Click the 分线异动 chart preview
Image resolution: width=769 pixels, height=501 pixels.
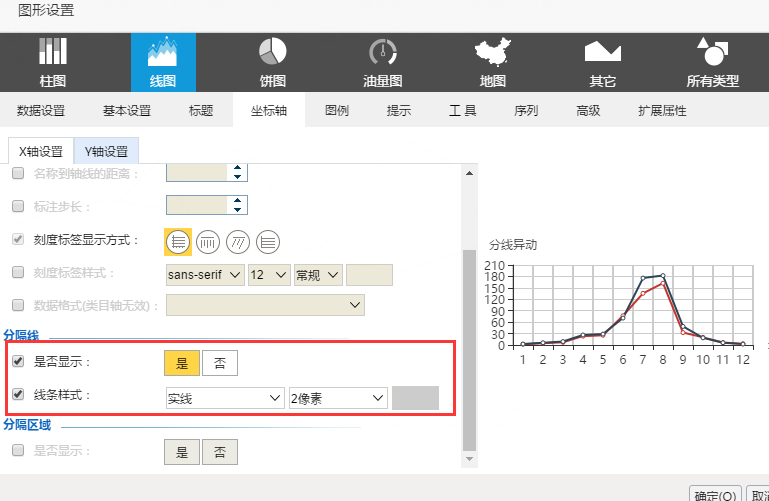pyautogui.click(x=620, y=302)
